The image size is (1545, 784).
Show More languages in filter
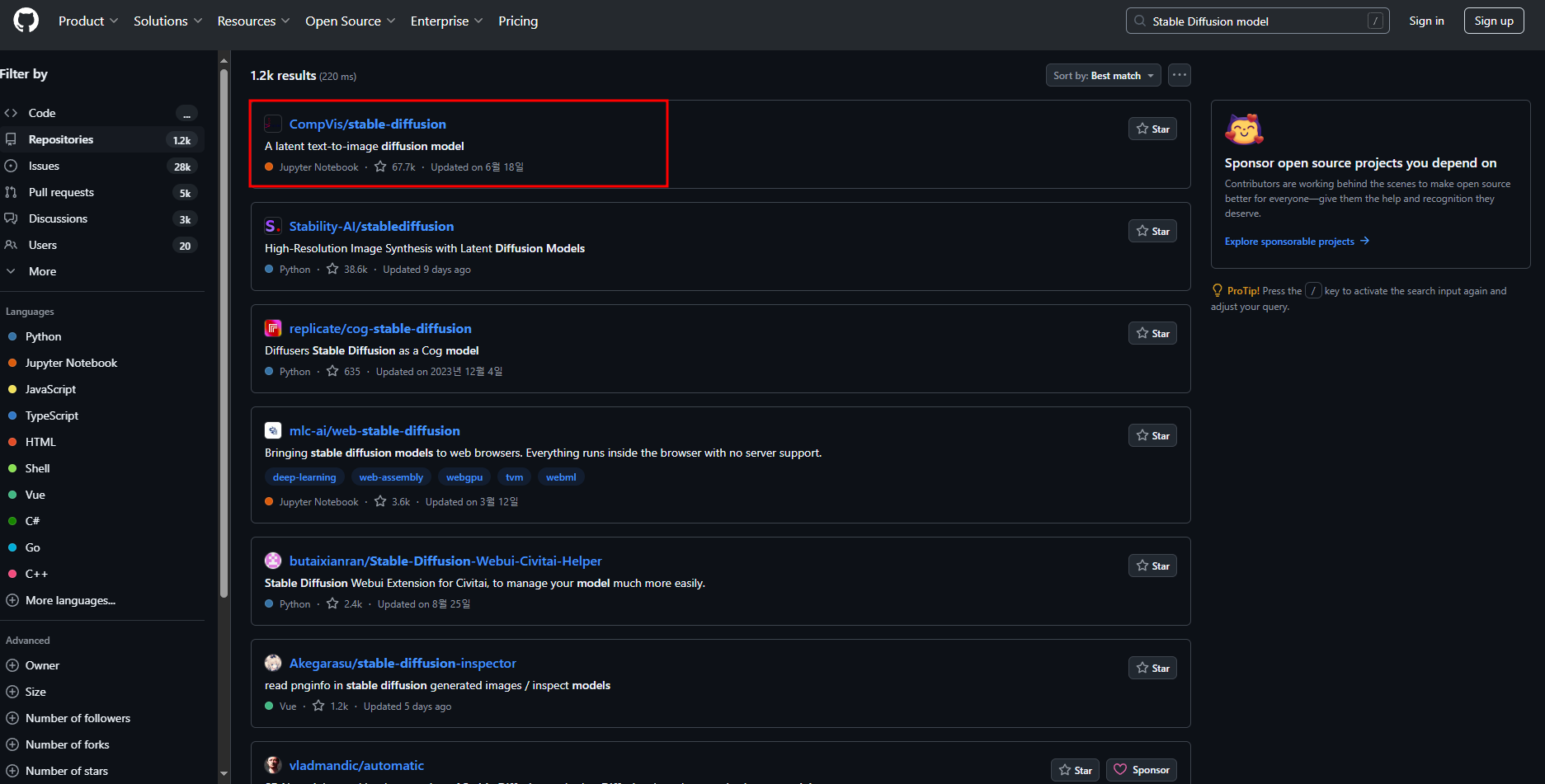(70, 600)
